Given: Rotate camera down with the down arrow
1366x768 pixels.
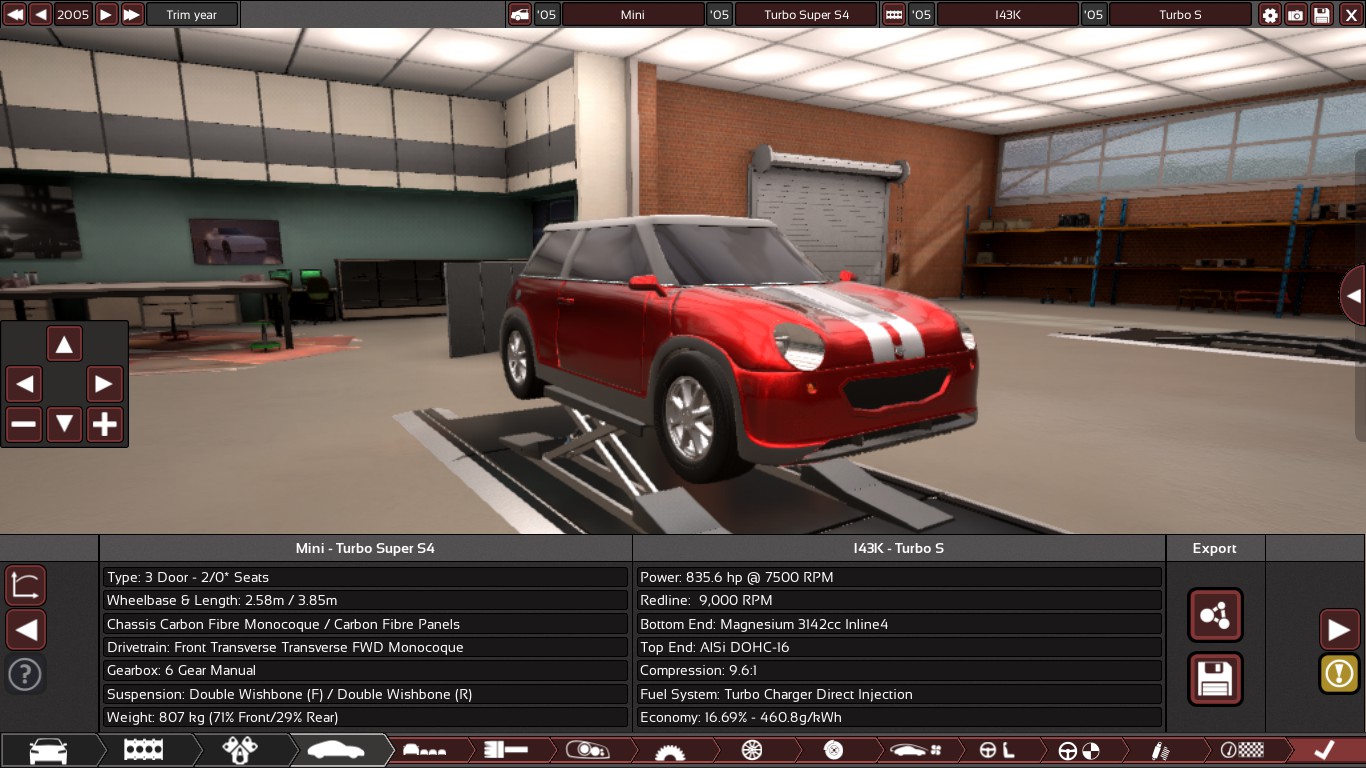Looking at the screenshot, I should 64,424.
